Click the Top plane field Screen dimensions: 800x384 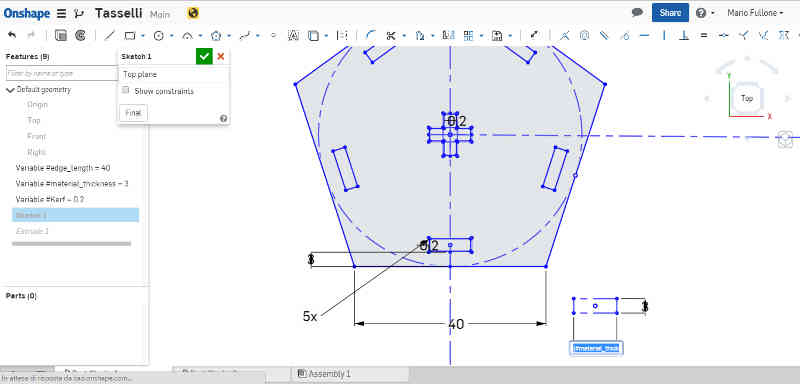click(x=173, y=74)
